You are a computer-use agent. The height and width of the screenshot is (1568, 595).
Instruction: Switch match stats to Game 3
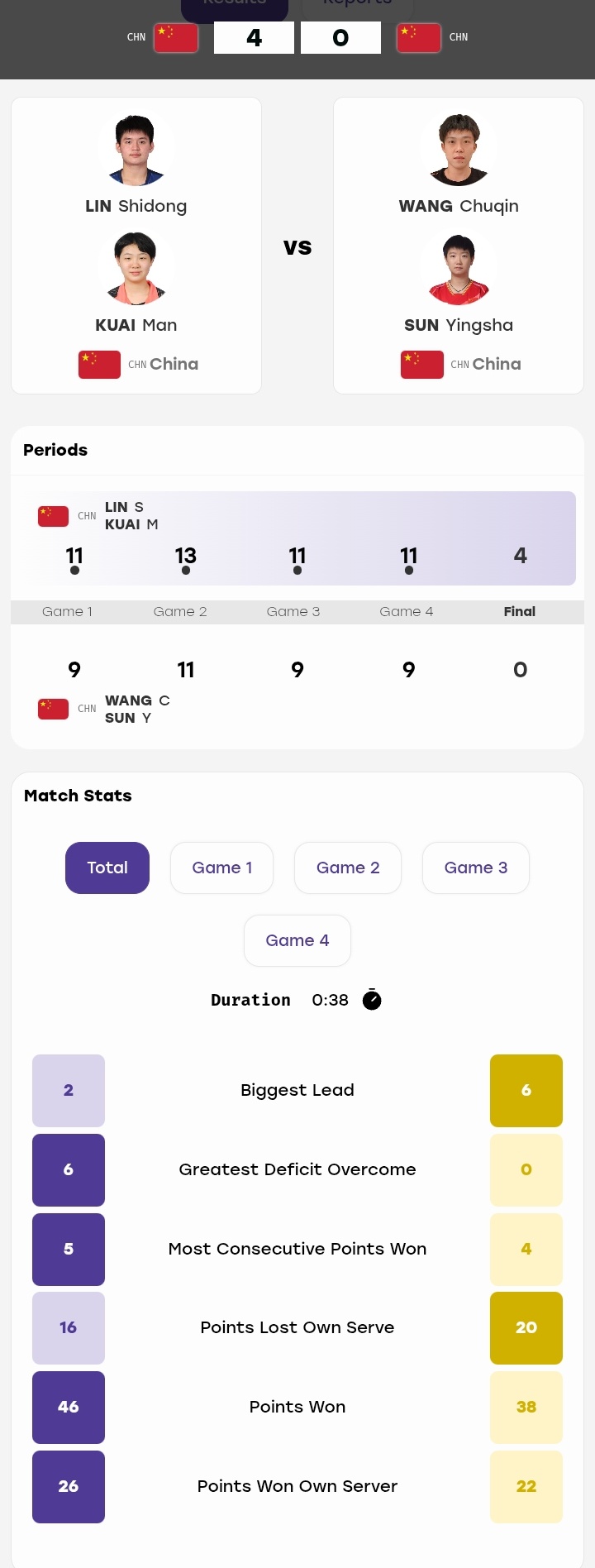[x=476, y=868]
